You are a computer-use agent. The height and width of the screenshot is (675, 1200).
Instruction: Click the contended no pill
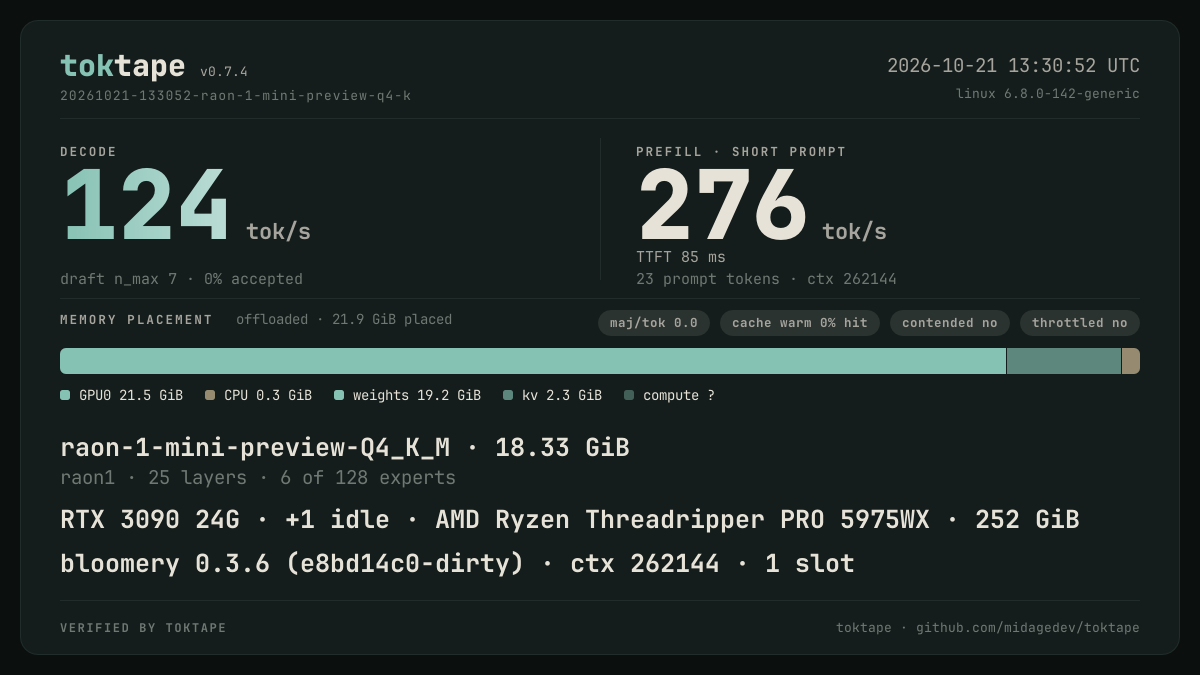(x=950, y=323)
